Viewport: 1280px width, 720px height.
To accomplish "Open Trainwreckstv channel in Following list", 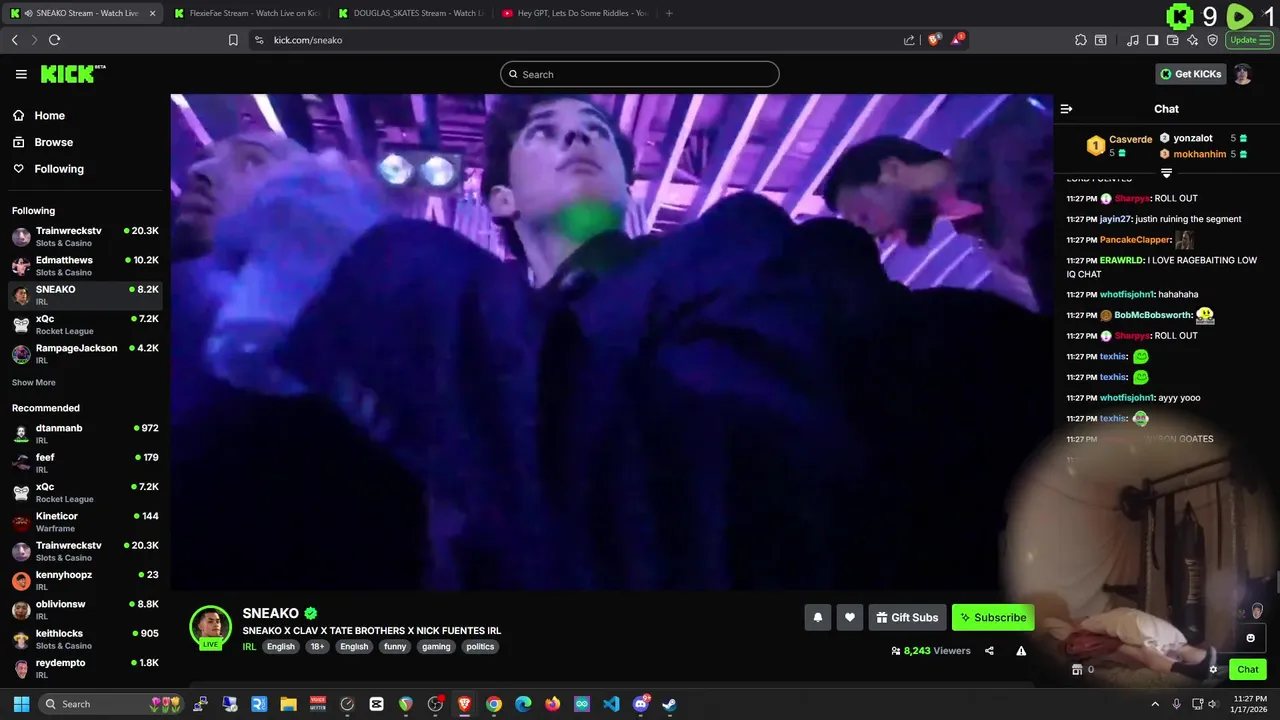I will pyautogui.click(x=85, y=236).
